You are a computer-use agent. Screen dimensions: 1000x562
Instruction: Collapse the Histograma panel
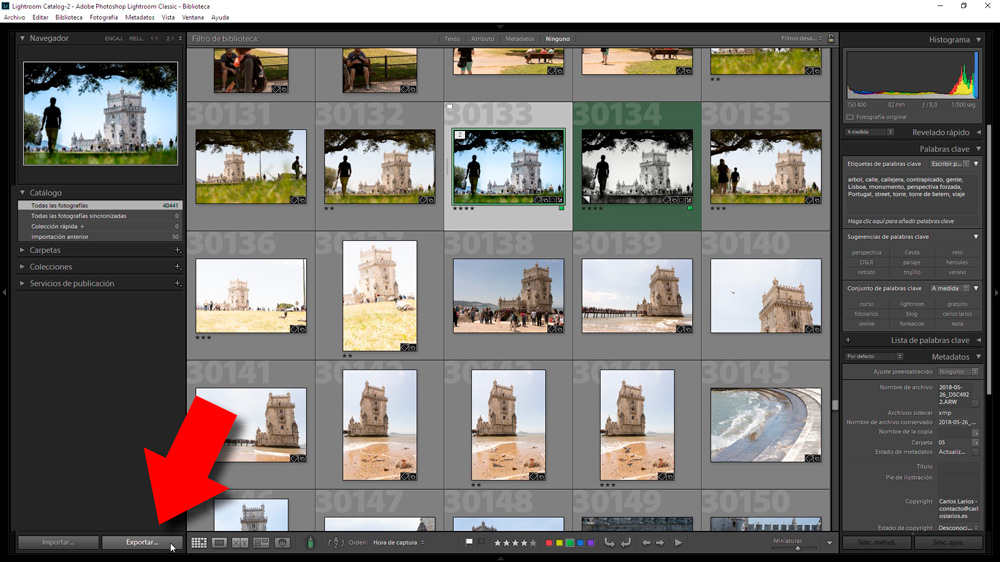coord(978,40)
